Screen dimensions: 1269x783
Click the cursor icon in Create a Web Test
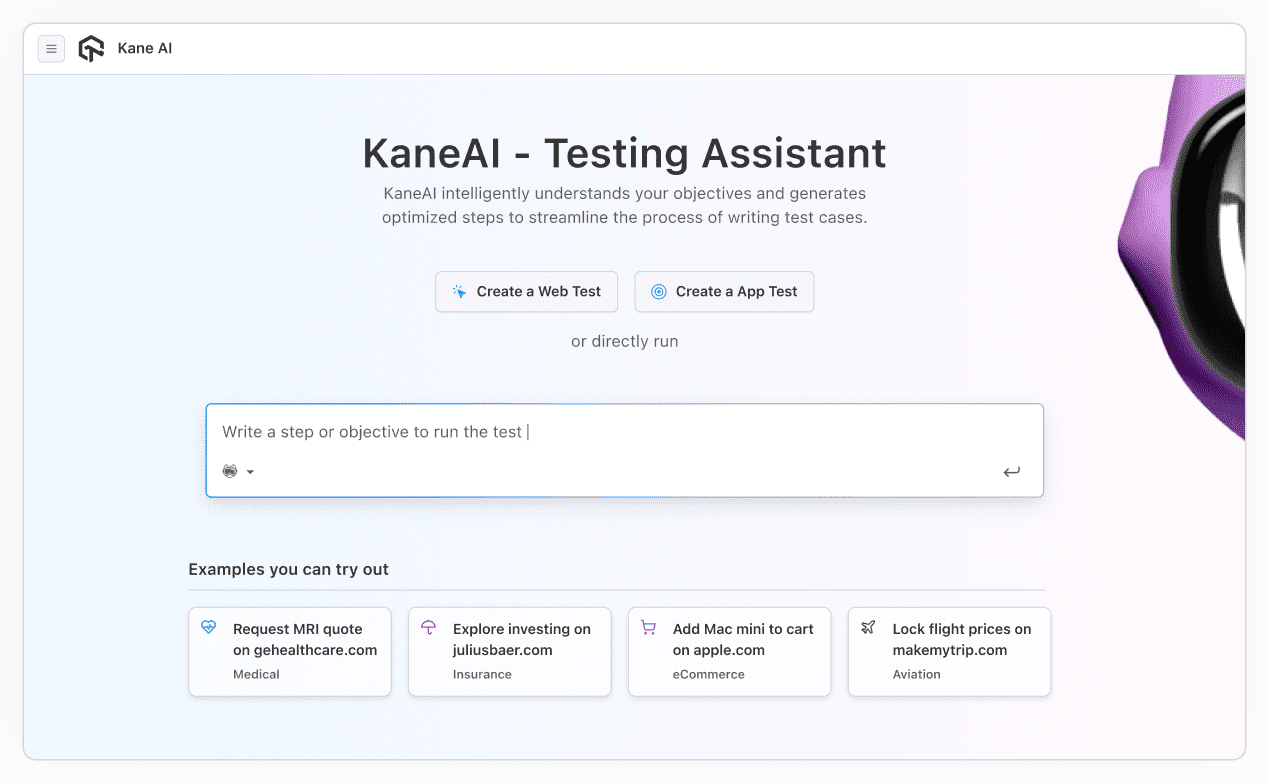coord(459,292)
